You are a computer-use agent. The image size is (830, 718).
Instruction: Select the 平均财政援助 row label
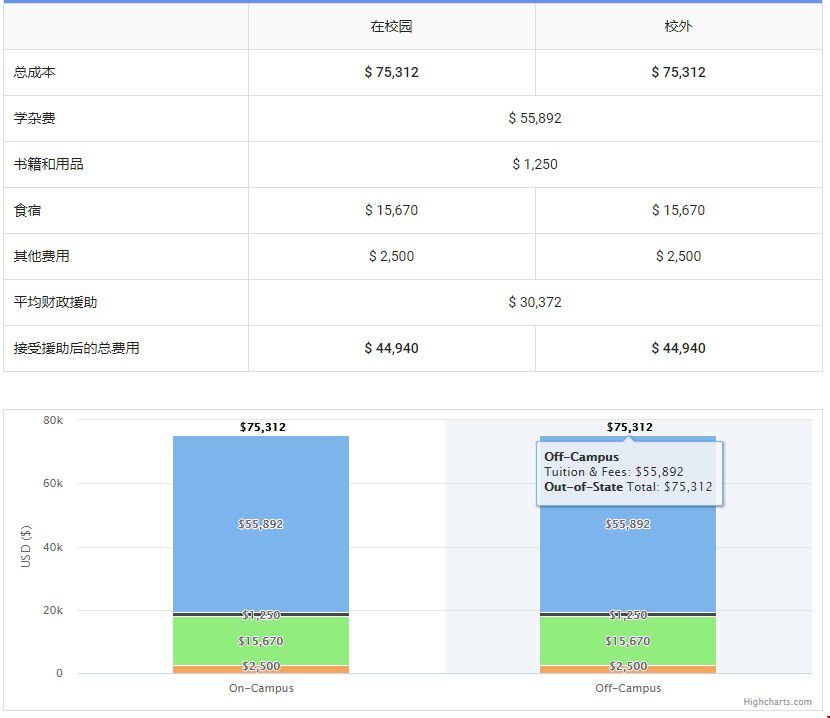pyautogui.click(x=55, y=302)
